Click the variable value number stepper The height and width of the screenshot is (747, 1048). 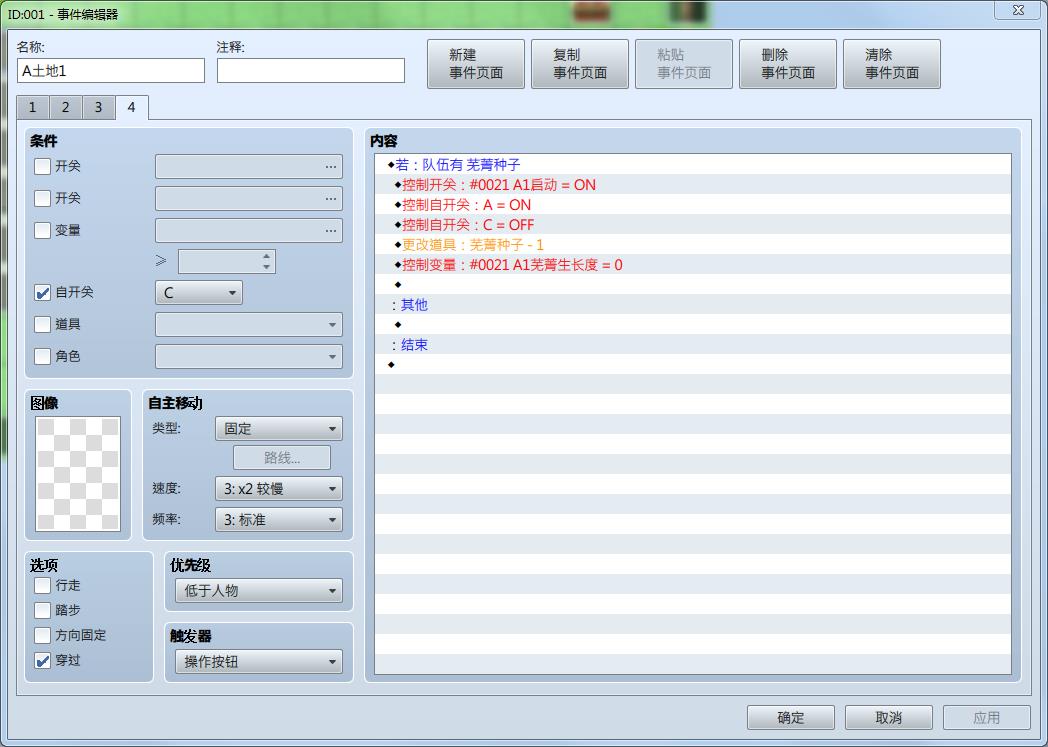click(x=227, y=262)
